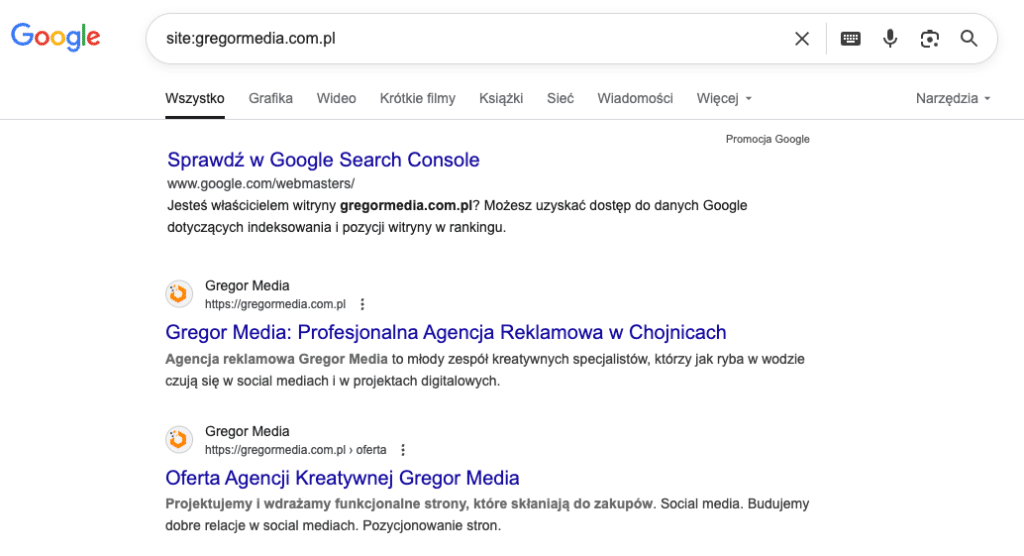The width and height of the screenshot is (1024, 556).
Task: Click the gregormedia.com.pl › oferta URL
Action: 295,450
